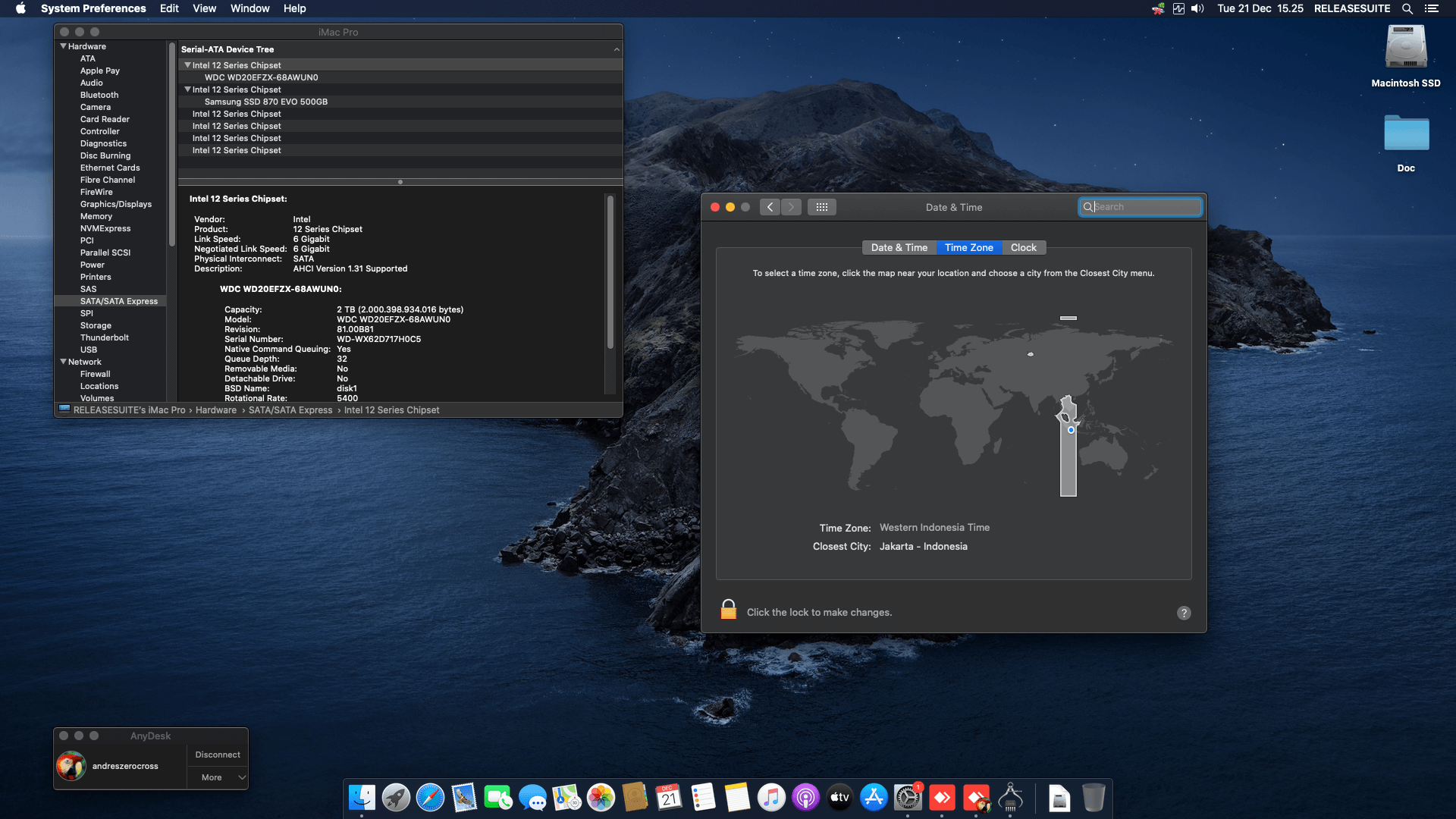The image size is (1456, 819).
Task: Click System Preferences icon in Dock
Action: coord(908,798)
